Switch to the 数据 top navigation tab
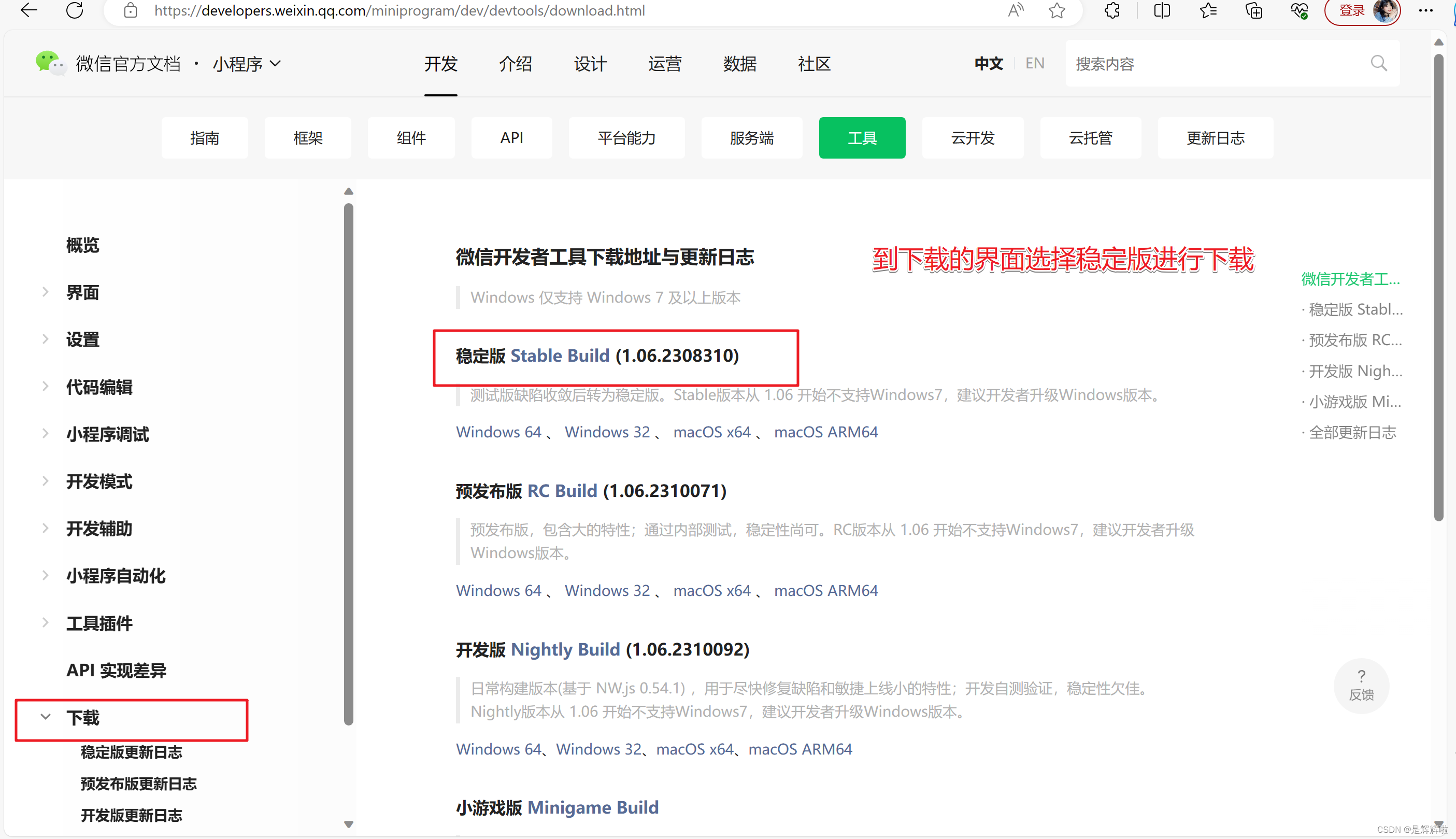Viewport: 1456px width, 839px height. click(x=740, y=63)
